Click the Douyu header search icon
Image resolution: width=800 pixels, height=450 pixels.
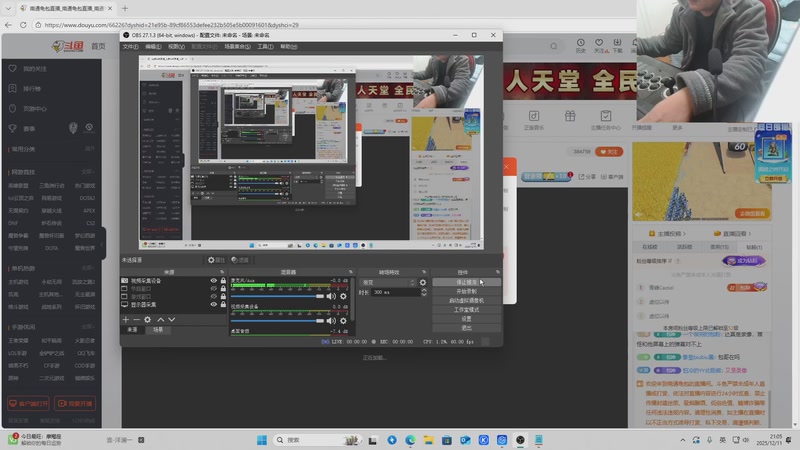click(554, 46)
